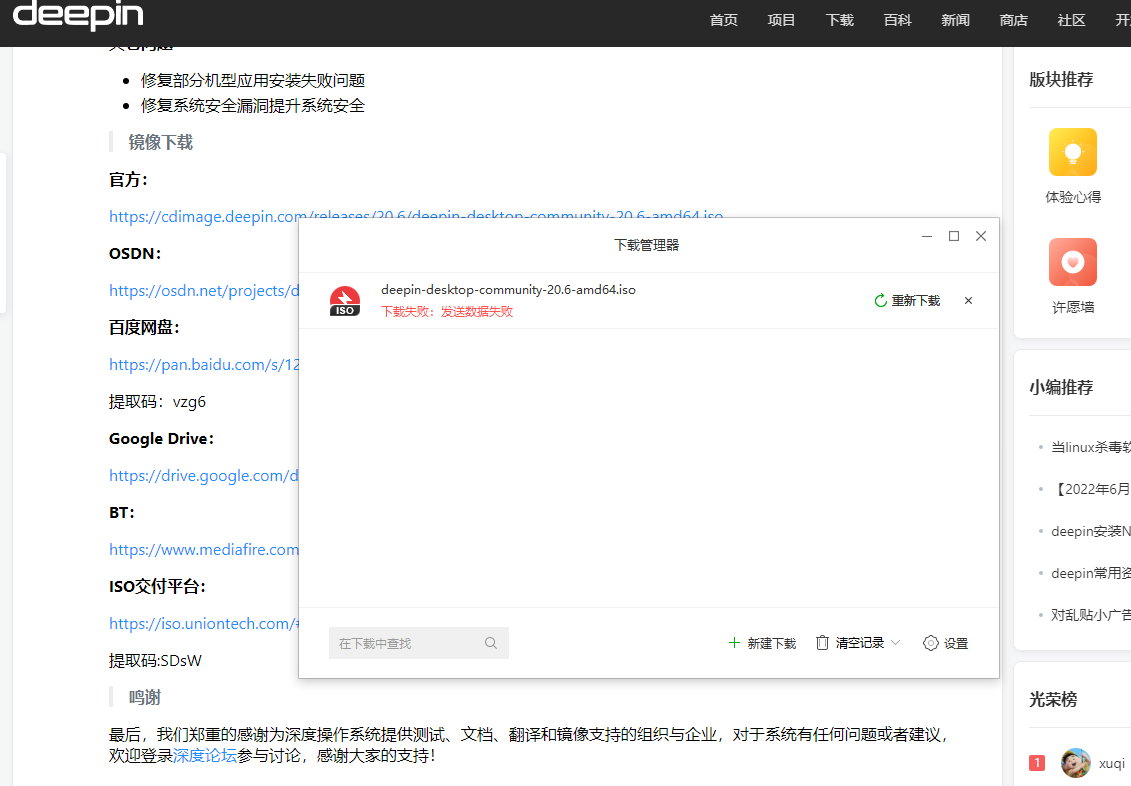
Task: Open the 新闻 nav item
Action: click(956, 20)
